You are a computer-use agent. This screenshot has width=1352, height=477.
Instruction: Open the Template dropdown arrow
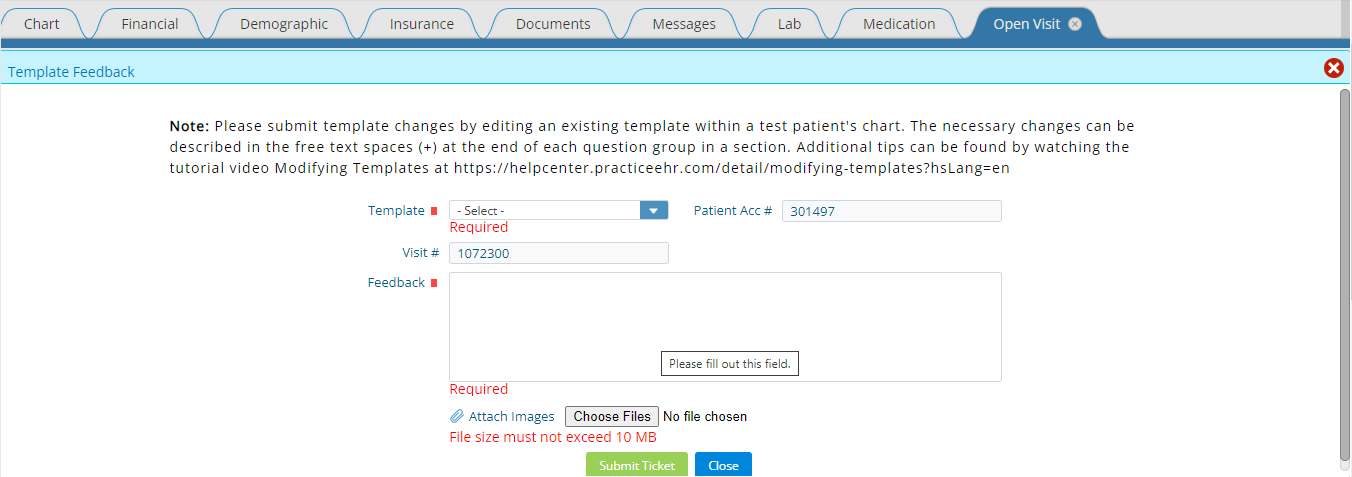pyautogui.click(x=653, y=211)
